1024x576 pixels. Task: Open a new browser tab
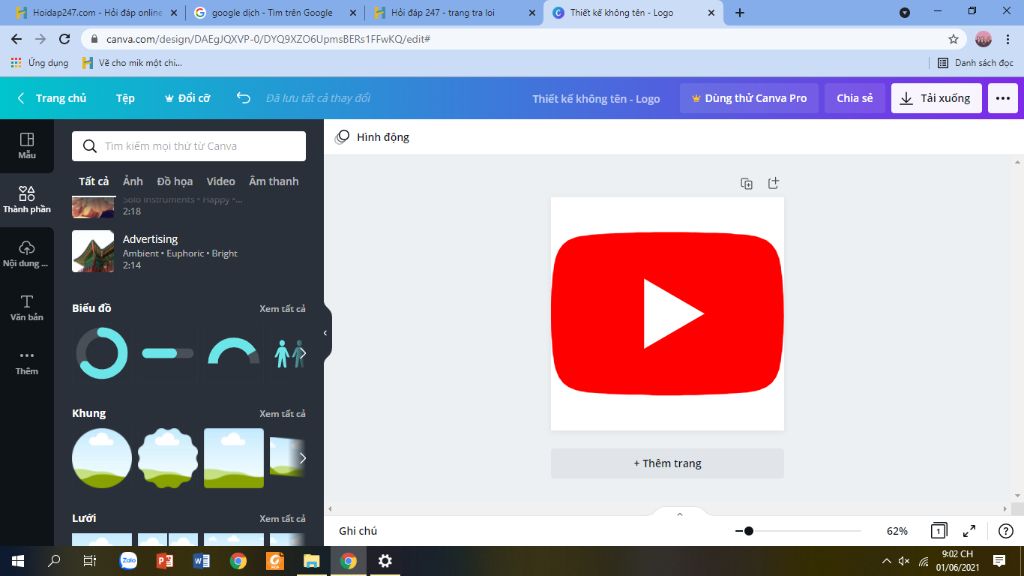pyautogui.click(x=739, y=12)
